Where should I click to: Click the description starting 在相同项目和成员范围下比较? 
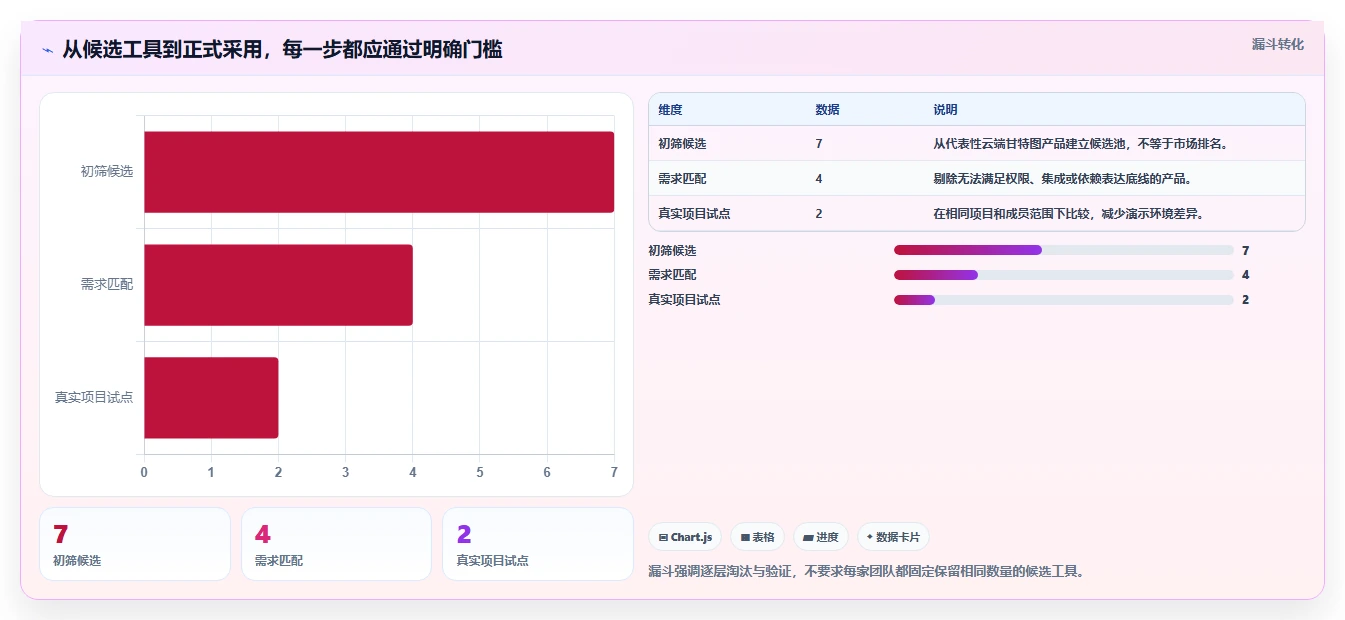tap(1068, 213)
